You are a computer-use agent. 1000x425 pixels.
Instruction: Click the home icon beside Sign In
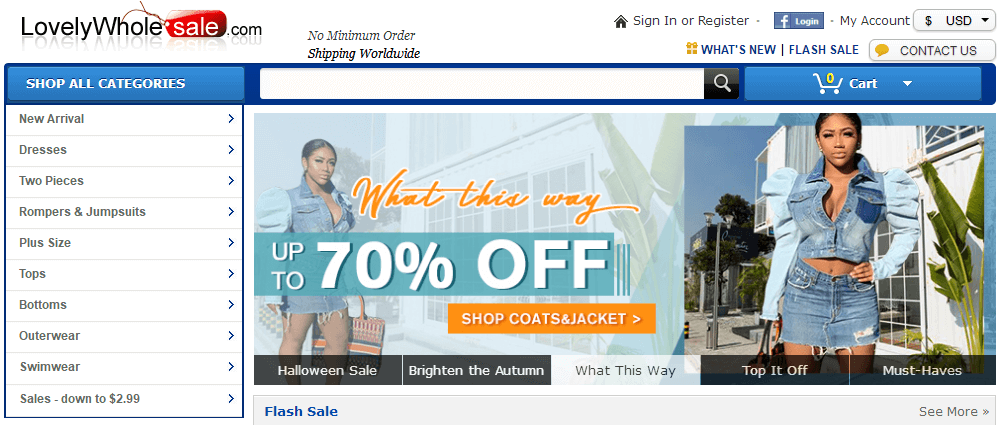[x=621, y=22]
